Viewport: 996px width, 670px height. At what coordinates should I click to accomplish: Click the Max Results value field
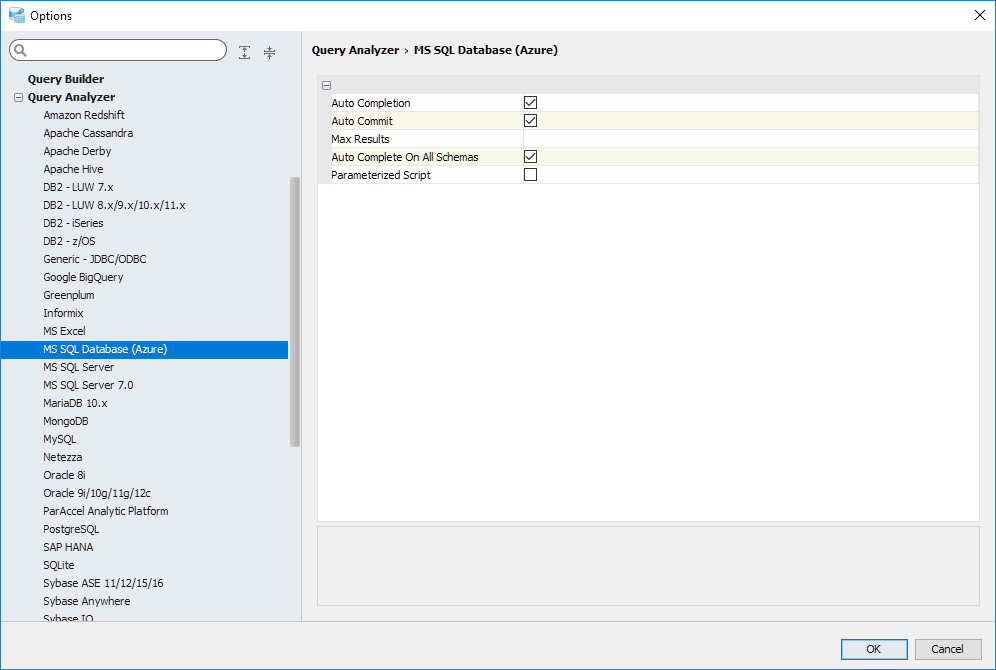click(x=750, y=139)
